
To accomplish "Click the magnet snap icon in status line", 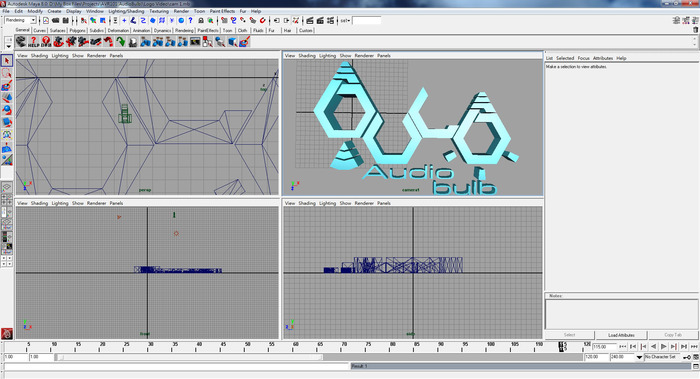I will coord(263,20).
